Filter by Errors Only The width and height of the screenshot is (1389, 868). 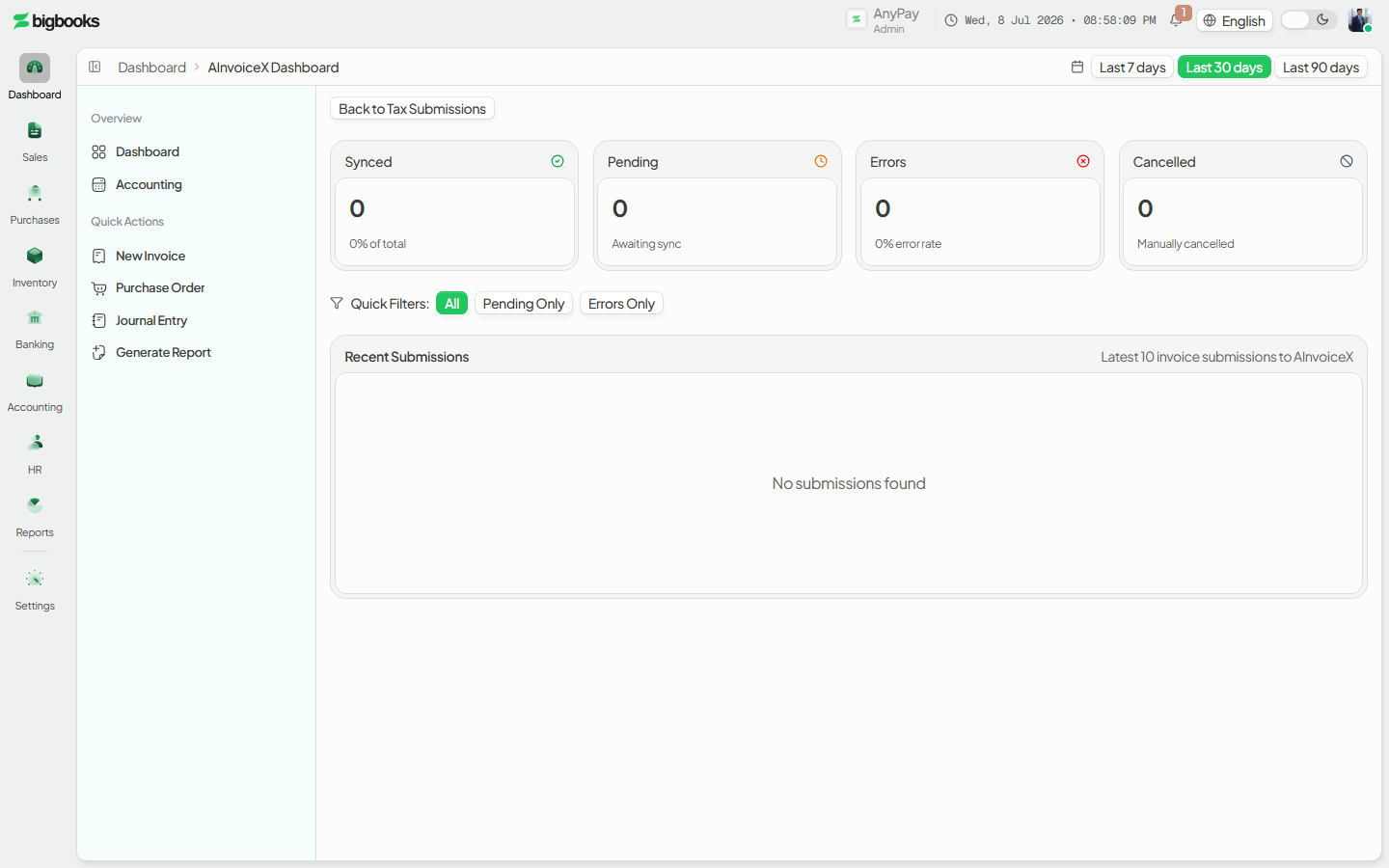pyautogui.click(x=621, y=303)
